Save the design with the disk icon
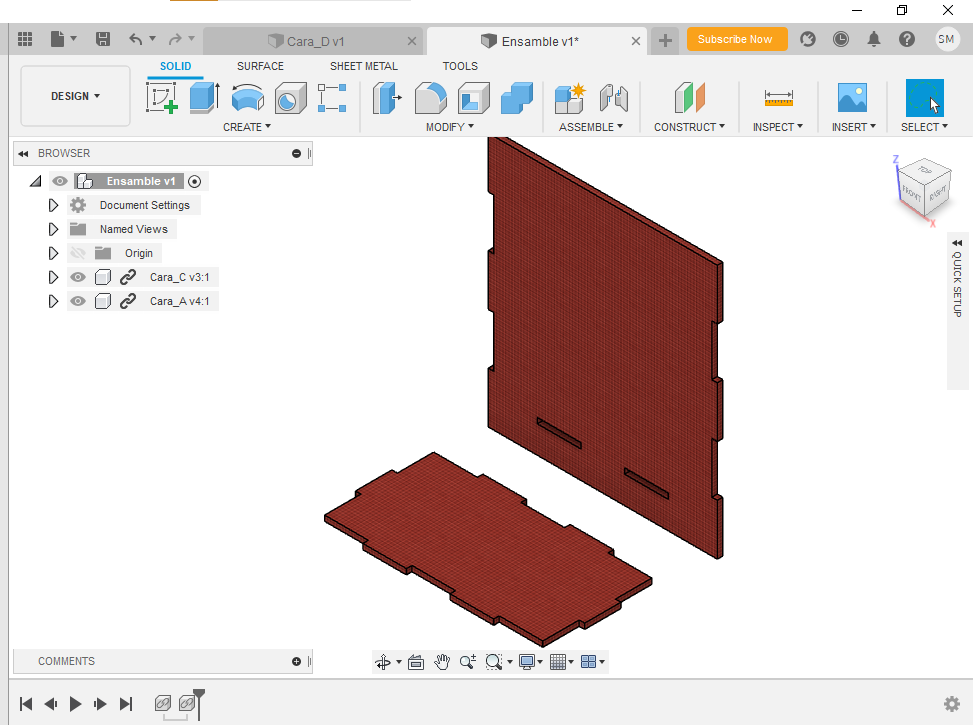This screenshot has height=725, width=973. click(103, 39)
